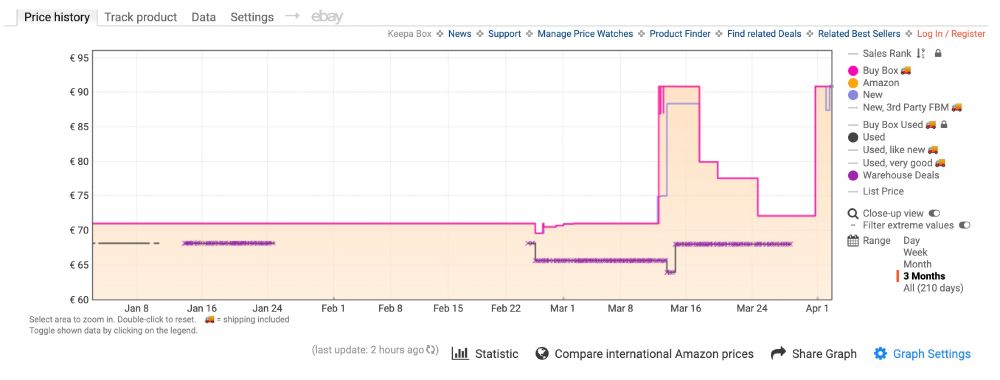
Task: Click the Mar 16 date label on axis
Action: click(686, 308)
